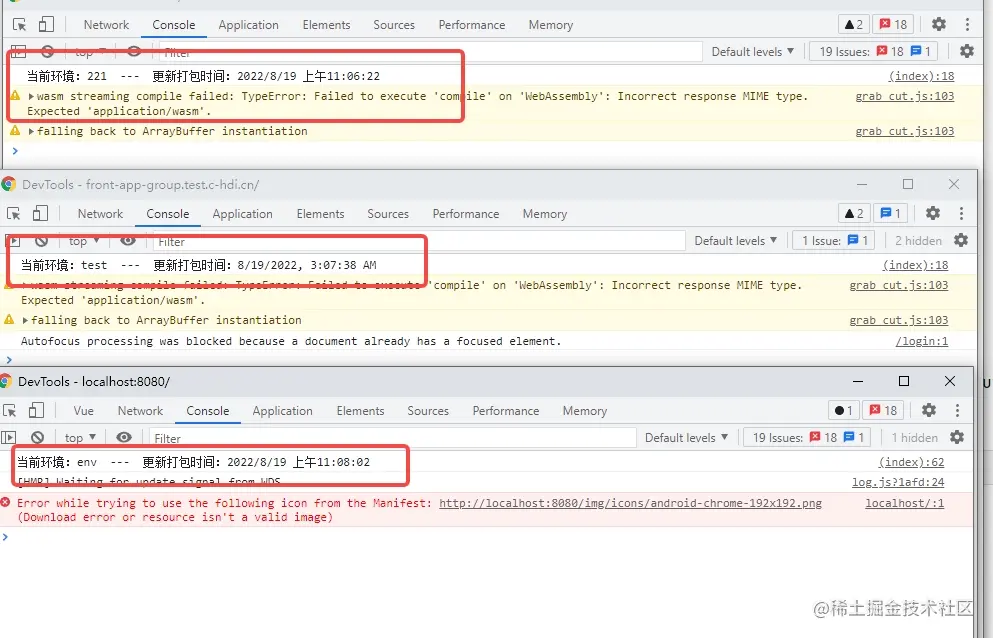Toggle device toolbar in front-app-group DevTools window
The width and height of the screenshot is (993, 638).
40,214
